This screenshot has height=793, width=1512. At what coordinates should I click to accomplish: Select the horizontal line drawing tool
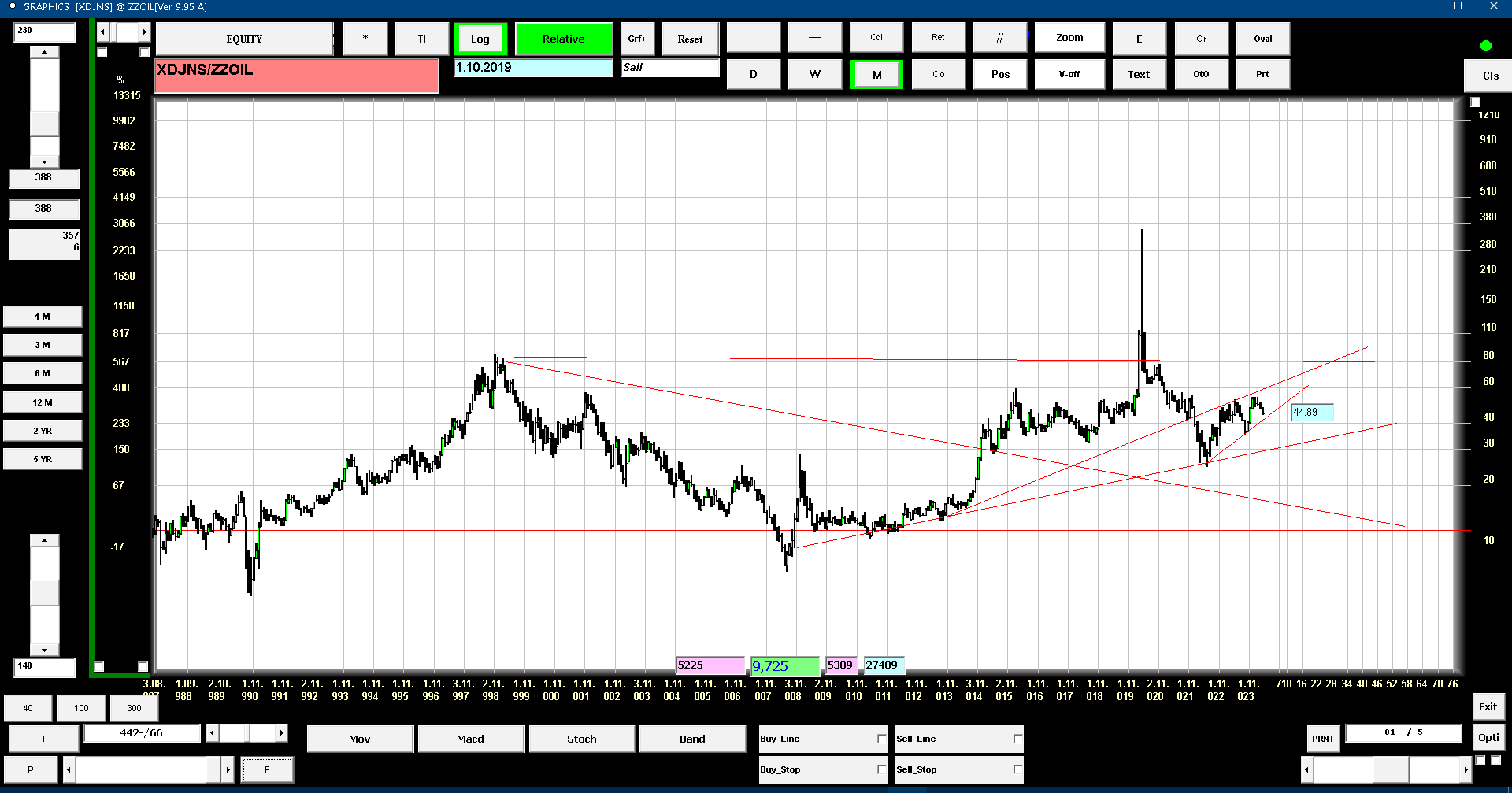point(815,38)
